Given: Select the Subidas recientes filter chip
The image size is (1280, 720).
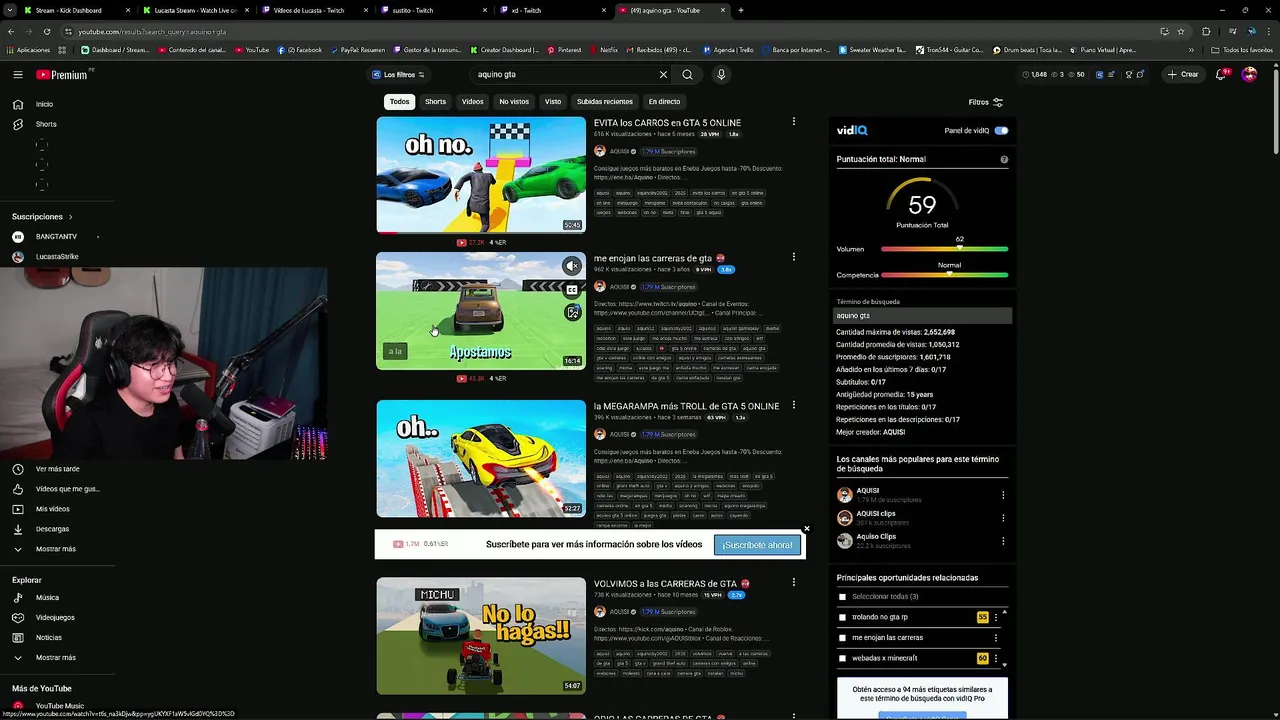Looking at the screenshot, I should 605,102.
